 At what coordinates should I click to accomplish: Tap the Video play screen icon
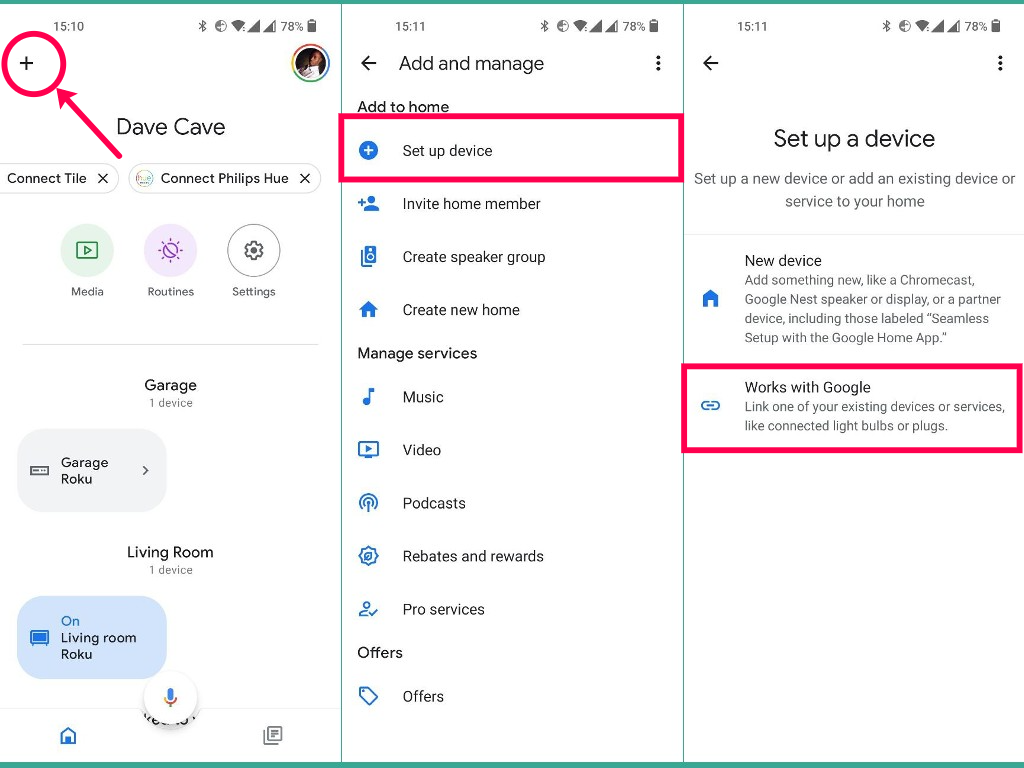click(x=368, y=449)
